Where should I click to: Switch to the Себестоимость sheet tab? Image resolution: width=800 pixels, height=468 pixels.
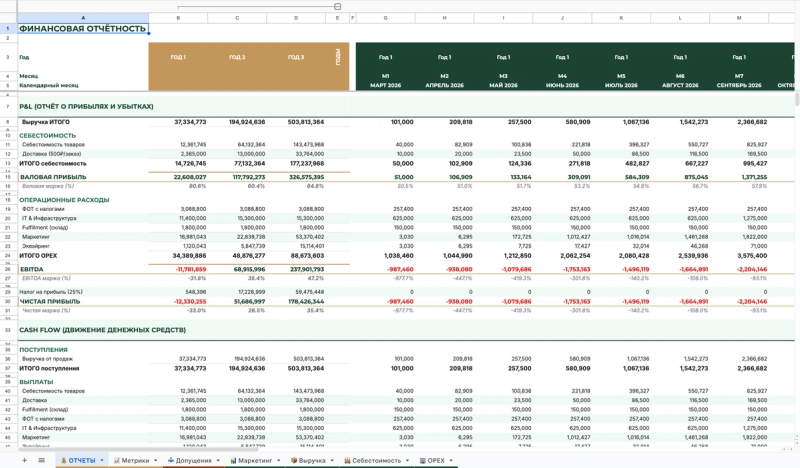tap(375, 460)
